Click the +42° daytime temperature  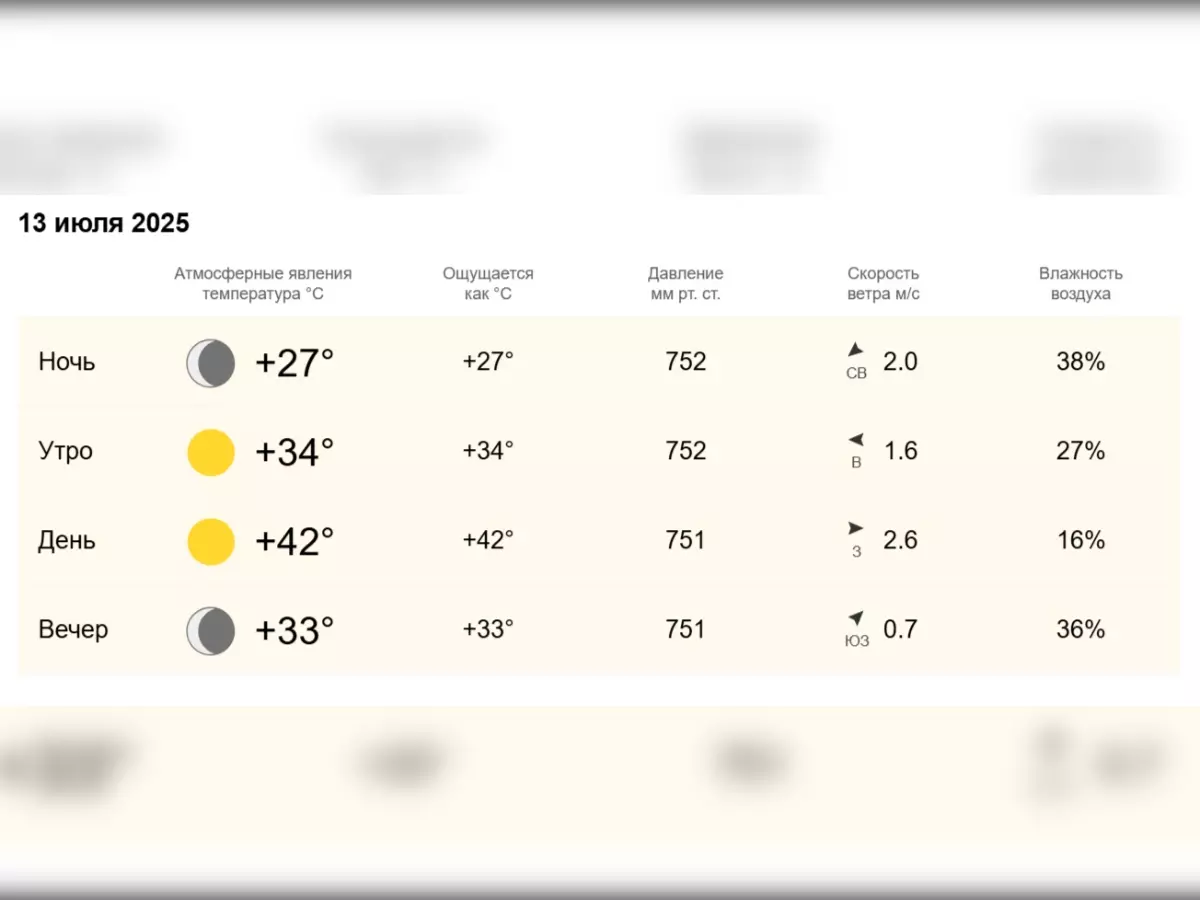[295, 541]
